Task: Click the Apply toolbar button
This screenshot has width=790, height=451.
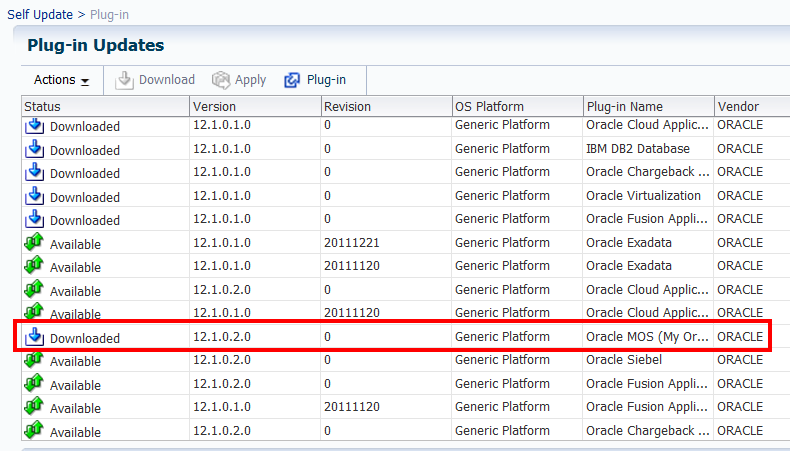Action: click(239, 80)
